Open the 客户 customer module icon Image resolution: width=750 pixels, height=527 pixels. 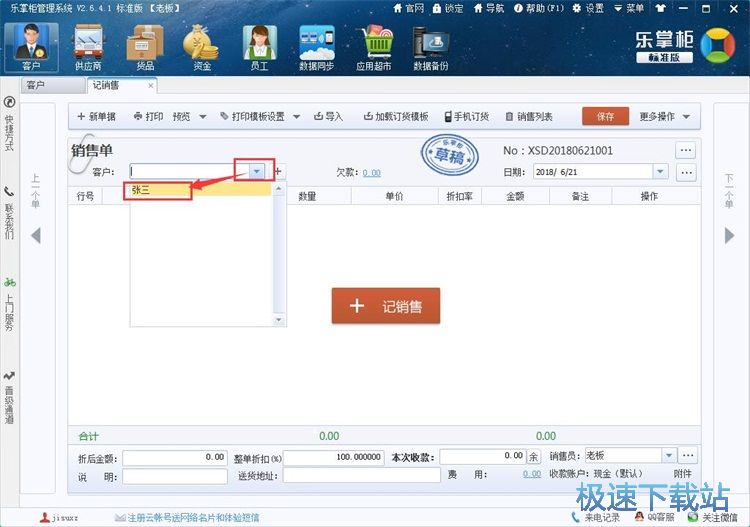(x=32, y=47)
